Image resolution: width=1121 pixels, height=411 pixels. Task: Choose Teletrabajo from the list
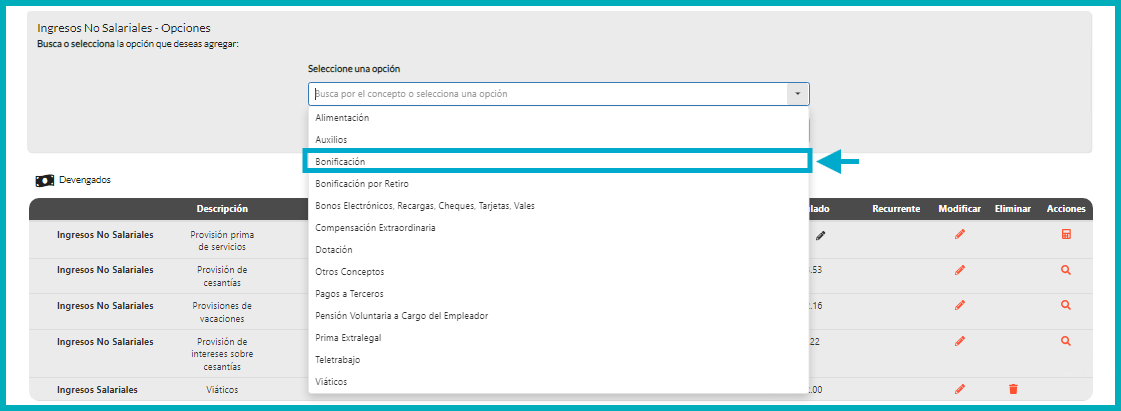tap(558, 360)
